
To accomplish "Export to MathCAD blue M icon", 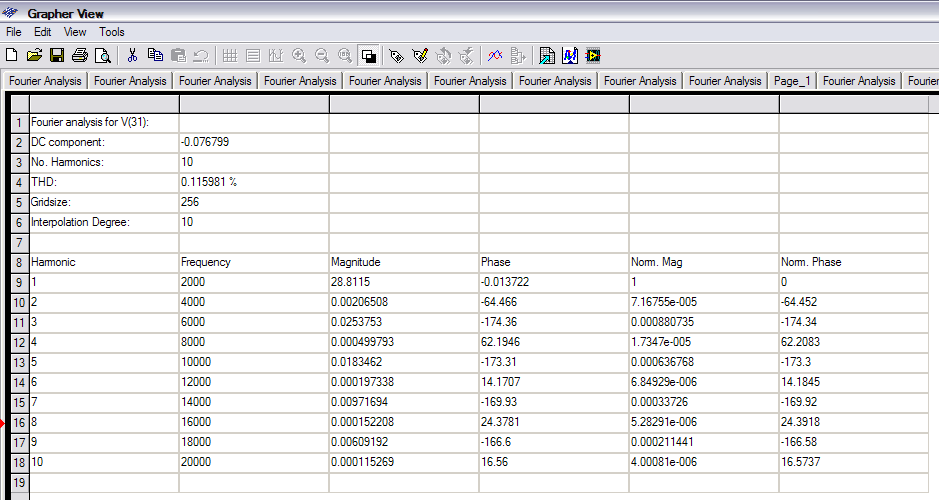I will point(570,56).
